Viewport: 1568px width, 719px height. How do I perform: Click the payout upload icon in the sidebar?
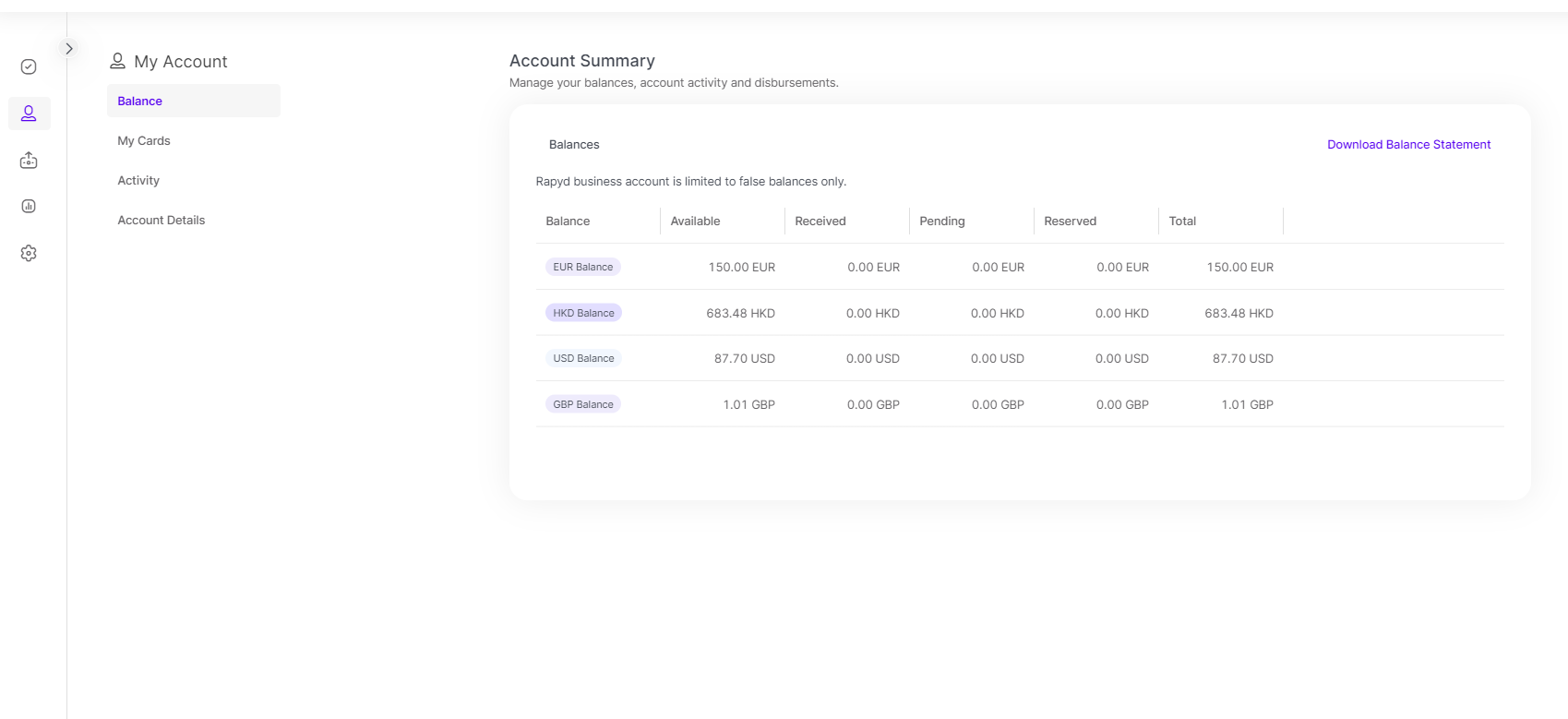tap(29, 161)
